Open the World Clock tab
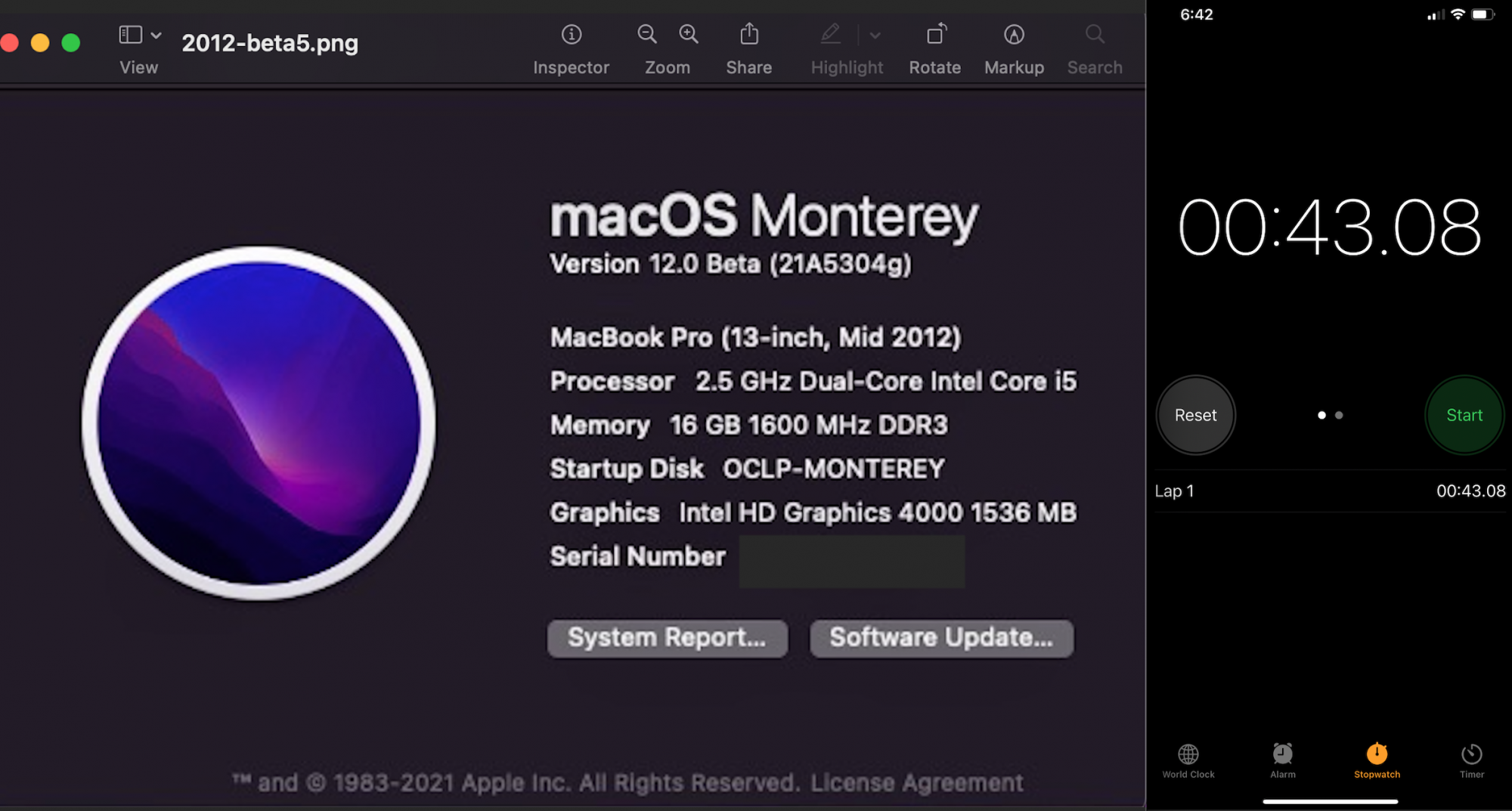 1188,761
